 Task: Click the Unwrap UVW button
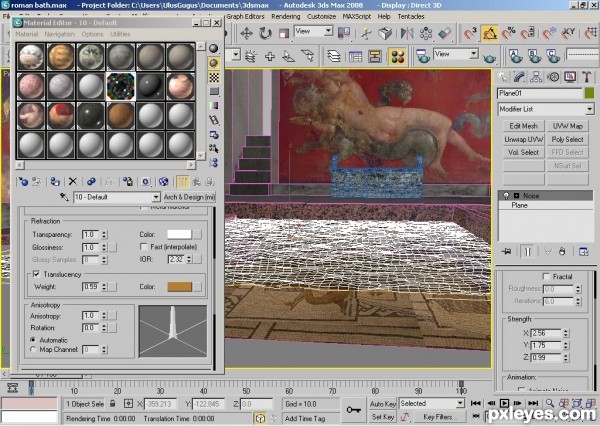pyautogui.click(x=523, y=139)
